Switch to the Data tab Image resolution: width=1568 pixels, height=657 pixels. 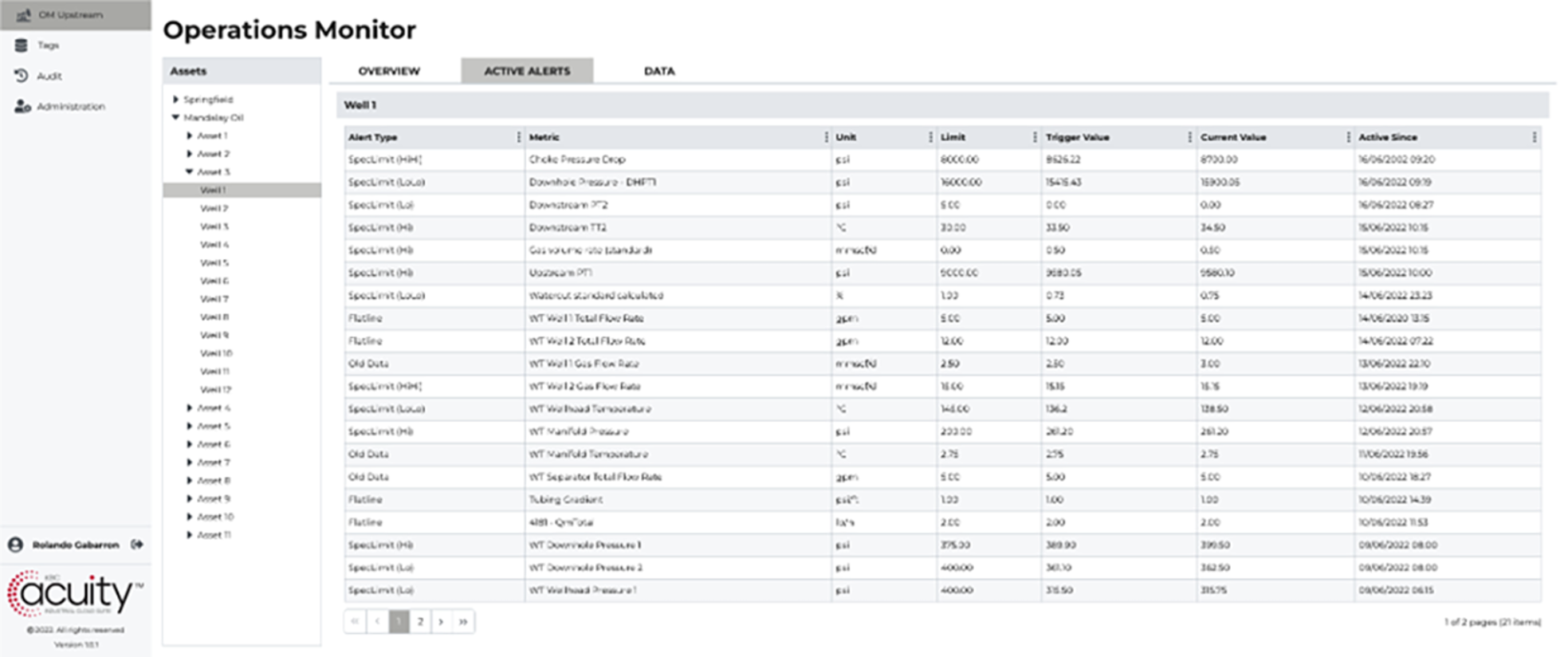pos(658,71)
